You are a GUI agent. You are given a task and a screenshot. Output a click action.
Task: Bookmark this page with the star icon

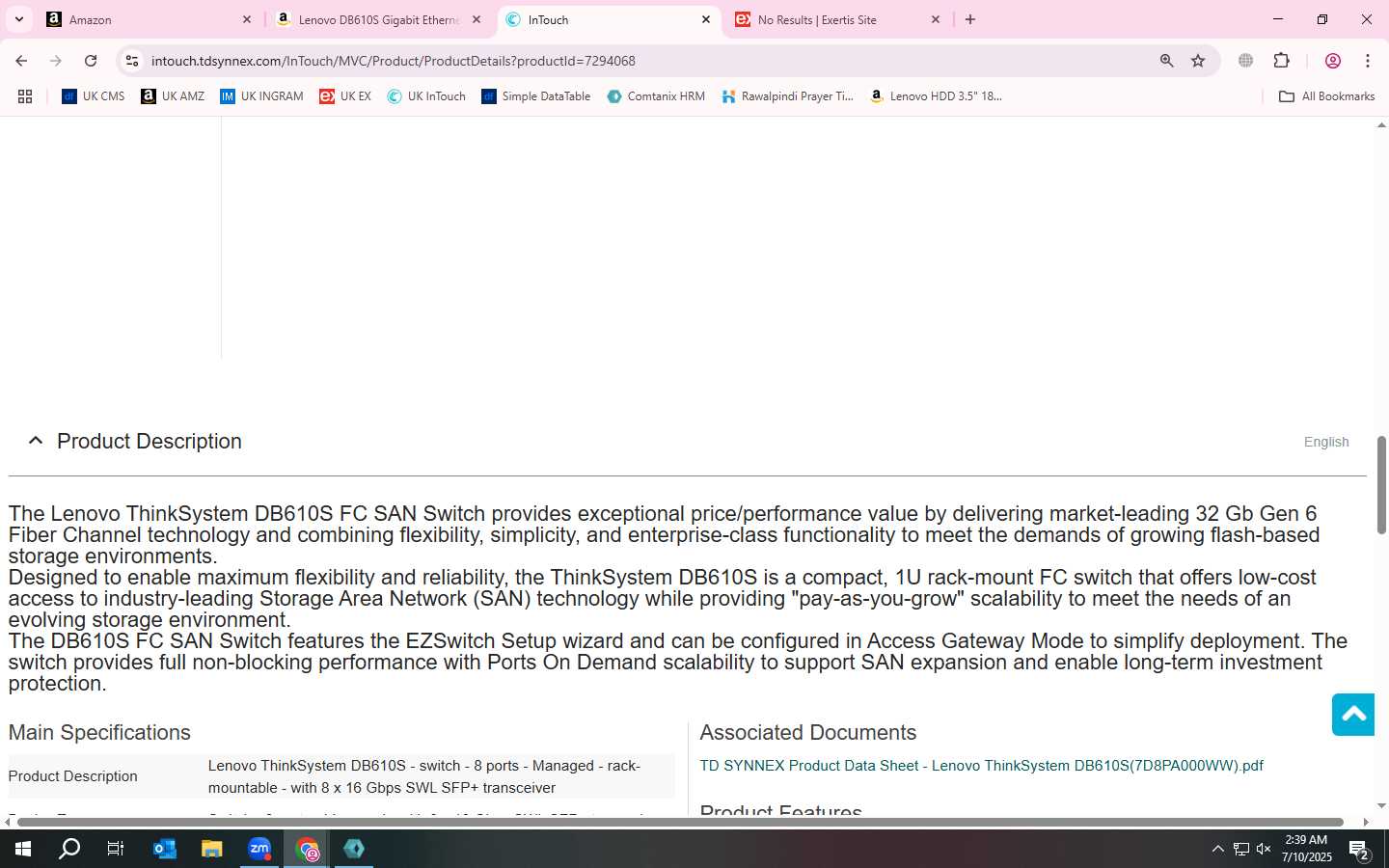[1198, 61]
